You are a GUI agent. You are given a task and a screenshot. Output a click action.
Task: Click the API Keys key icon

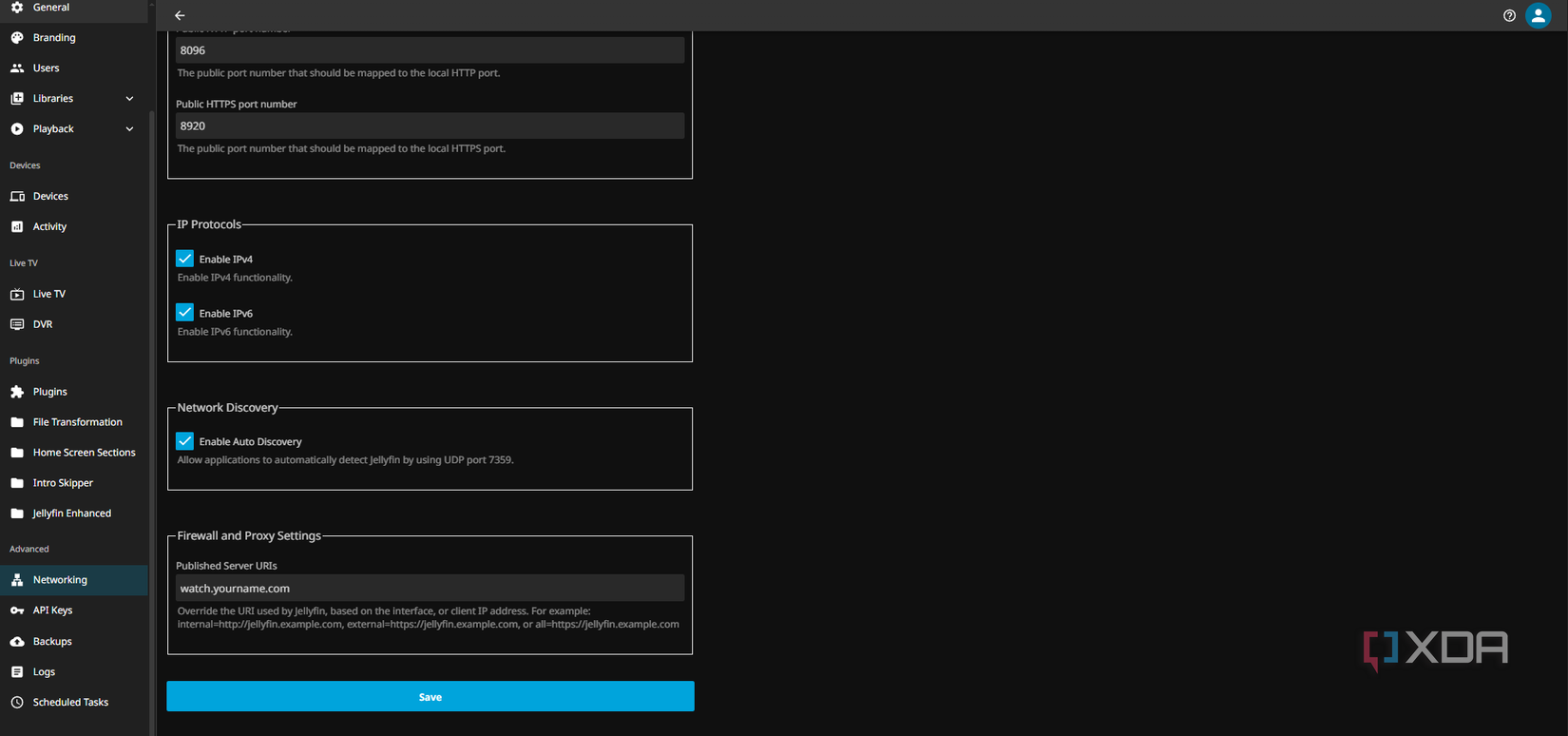[17, 610]
